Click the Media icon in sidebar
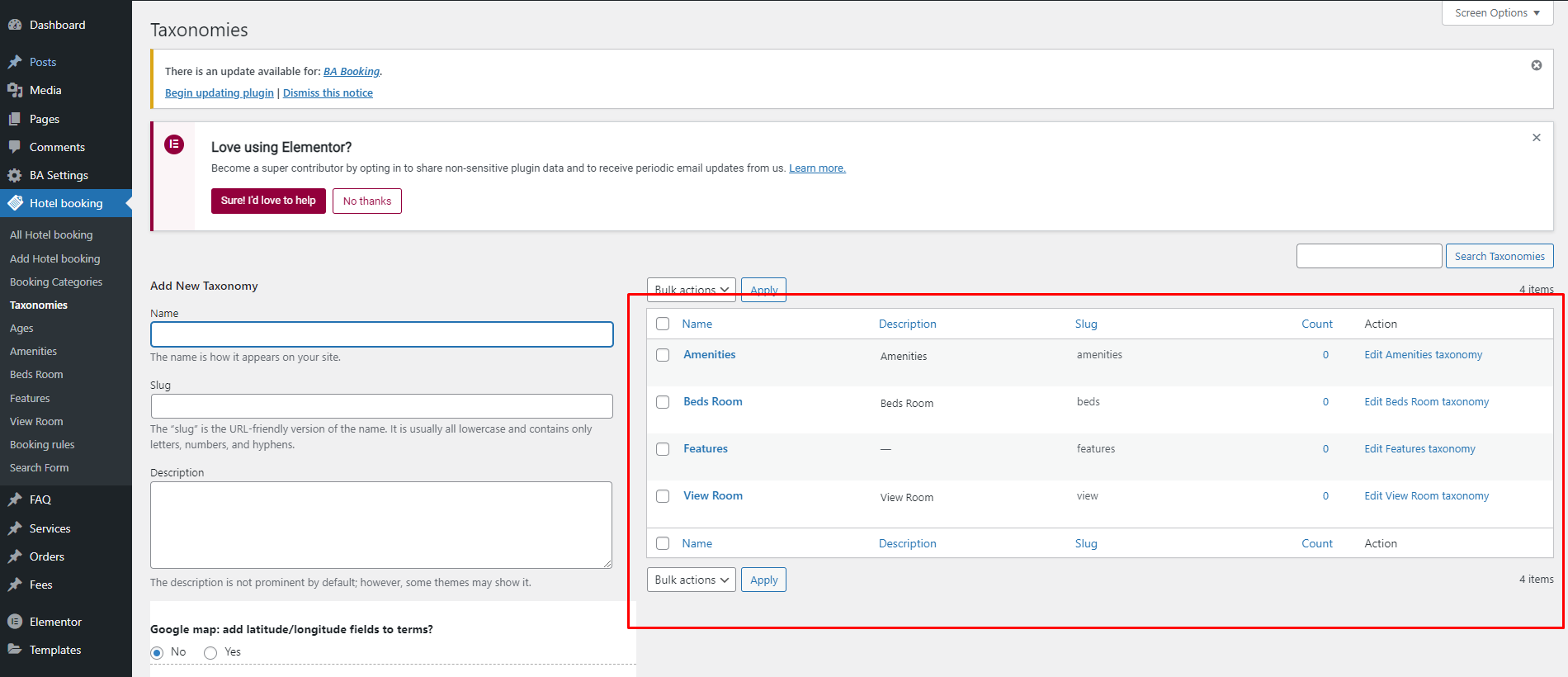 [15, 90]
